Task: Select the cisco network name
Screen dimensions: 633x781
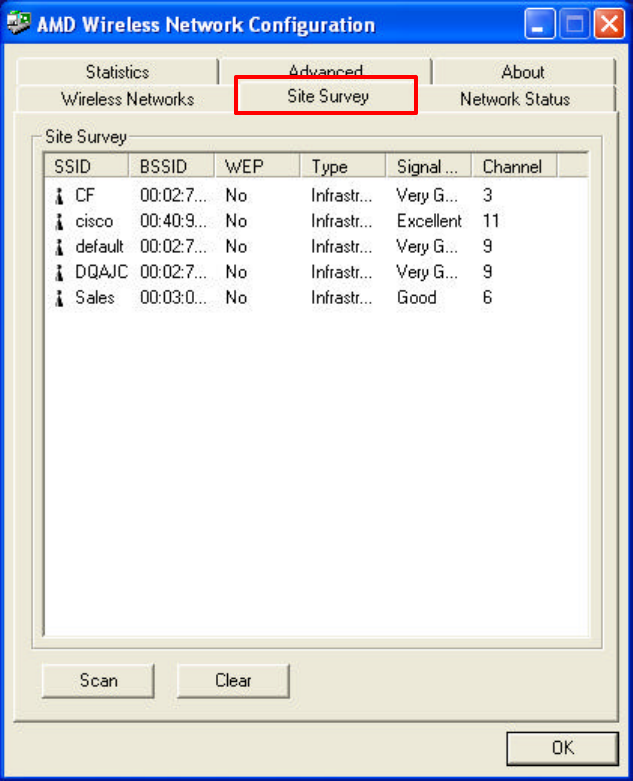Action: (94, 221)
